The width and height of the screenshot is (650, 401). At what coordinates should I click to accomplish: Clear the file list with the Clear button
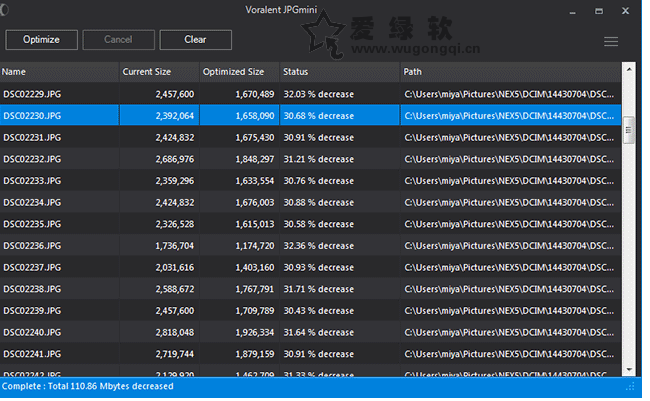coord(196,40)
